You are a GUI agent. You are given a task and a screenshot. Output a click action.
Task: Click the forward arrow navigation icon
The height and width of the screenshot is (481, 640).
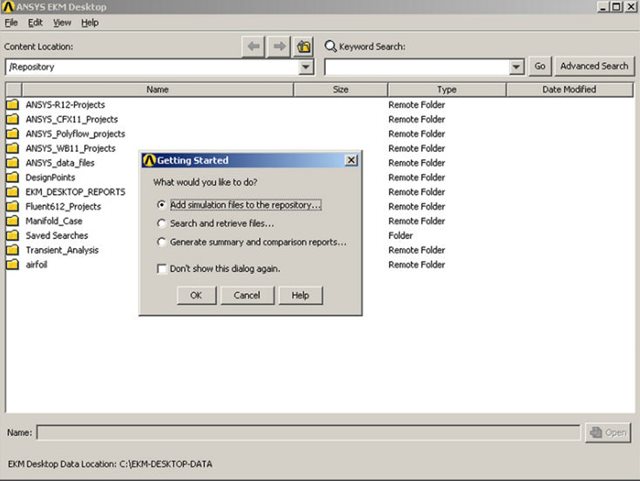pos(279,47)
